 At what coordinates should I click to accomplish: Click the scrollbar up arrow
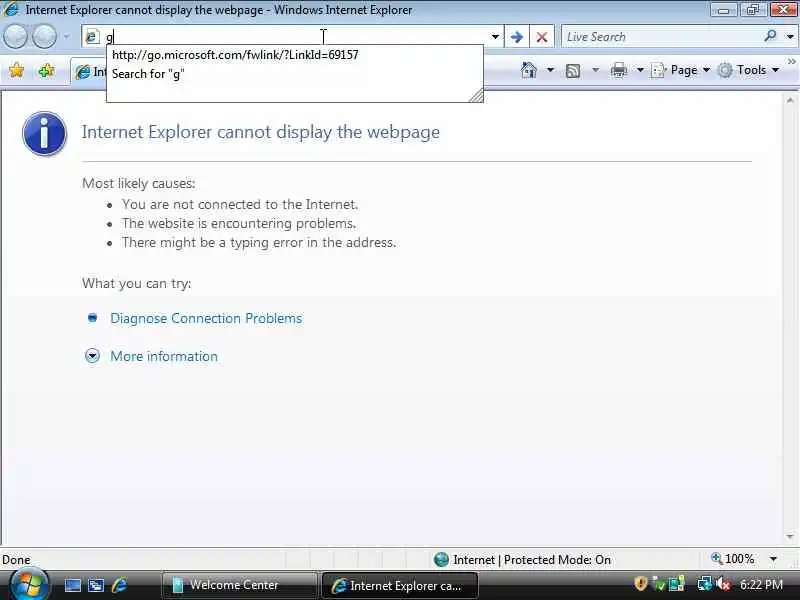coord(790,101)
